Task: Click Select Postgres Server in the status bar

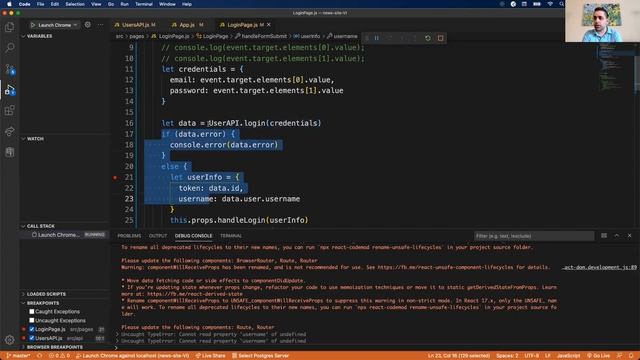Action: coord(260,356)
